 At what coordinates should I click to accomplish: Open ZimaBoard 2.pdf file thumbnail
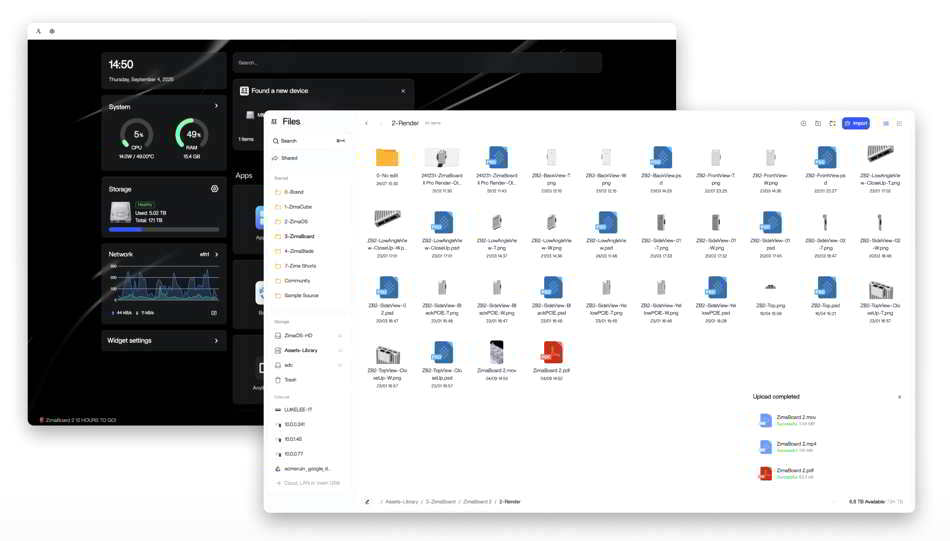pos(552,351)
